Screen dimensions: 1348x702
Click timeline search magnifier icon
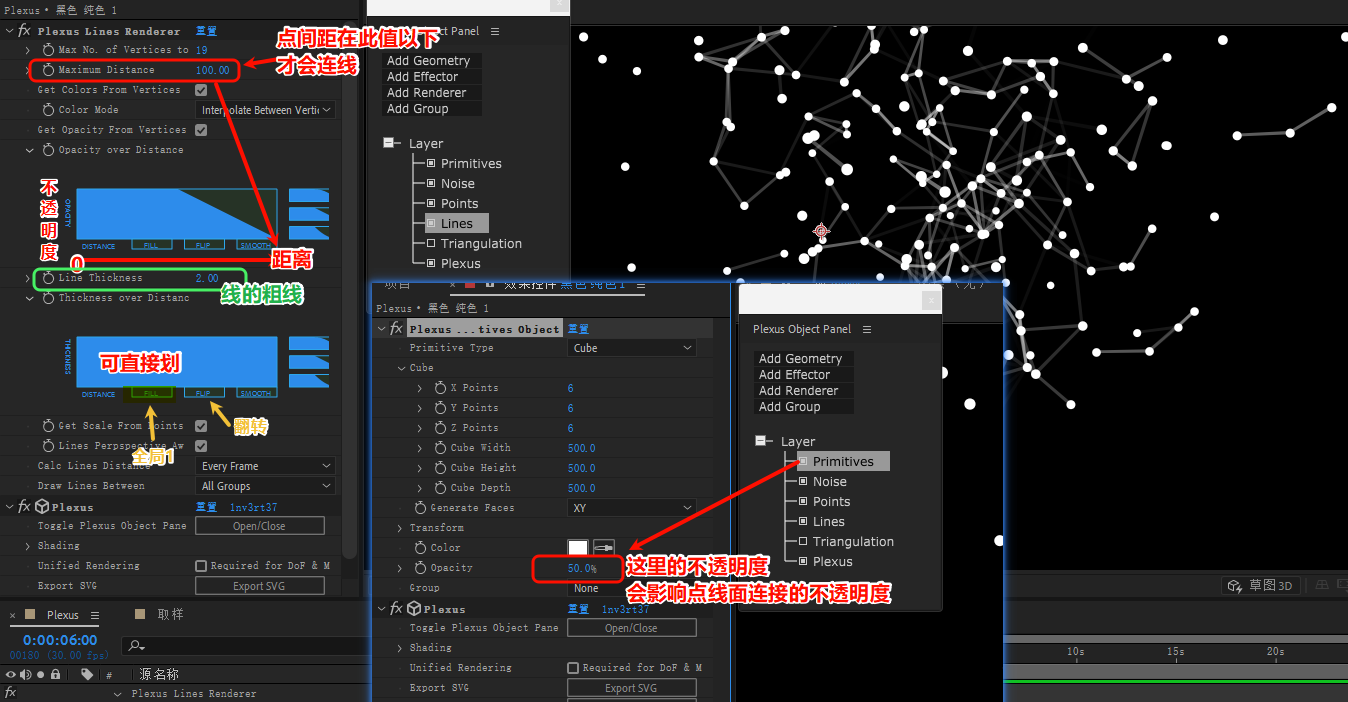137,646
